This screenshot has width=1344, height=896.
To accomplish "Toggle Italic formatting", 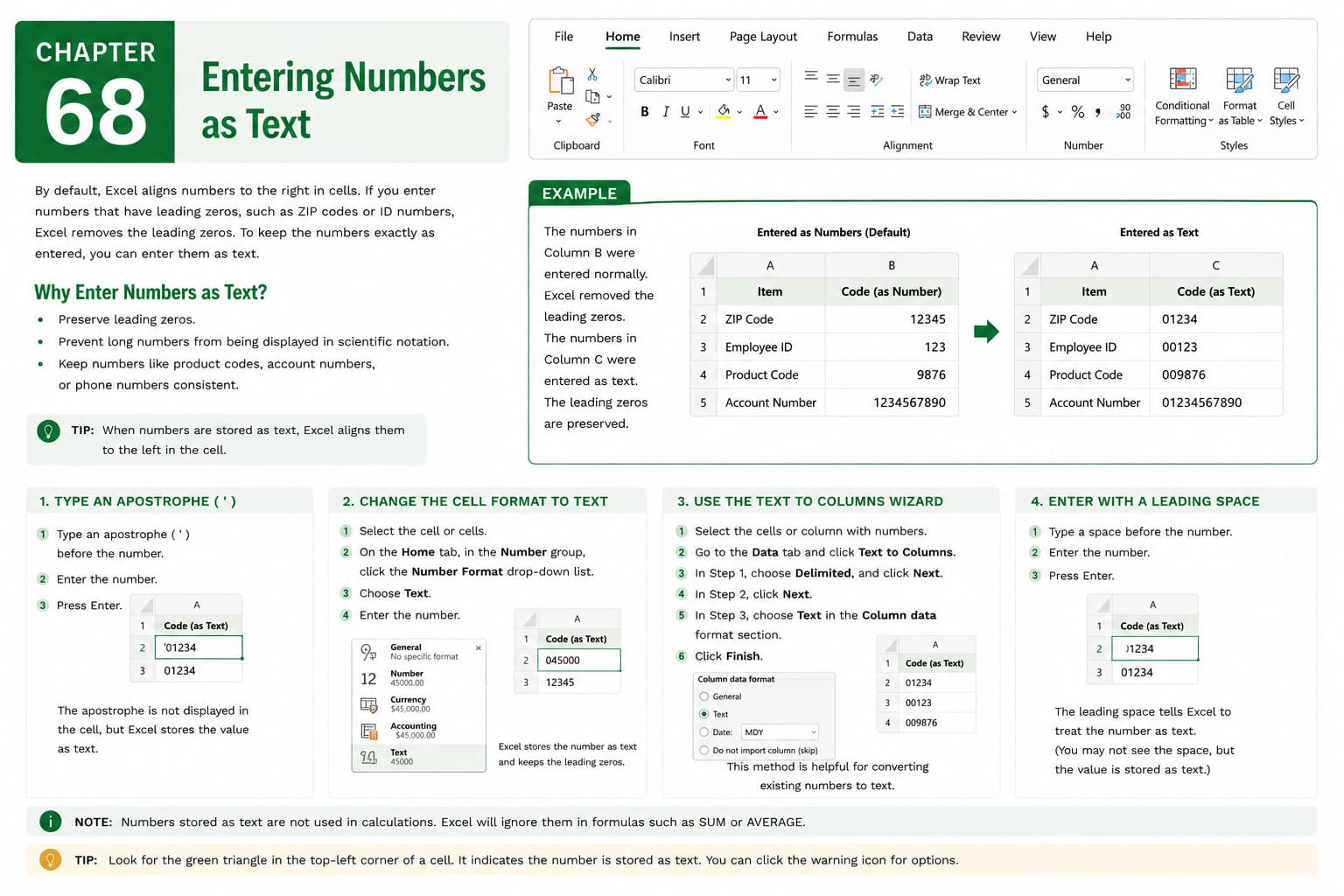I will click(665, 112).
